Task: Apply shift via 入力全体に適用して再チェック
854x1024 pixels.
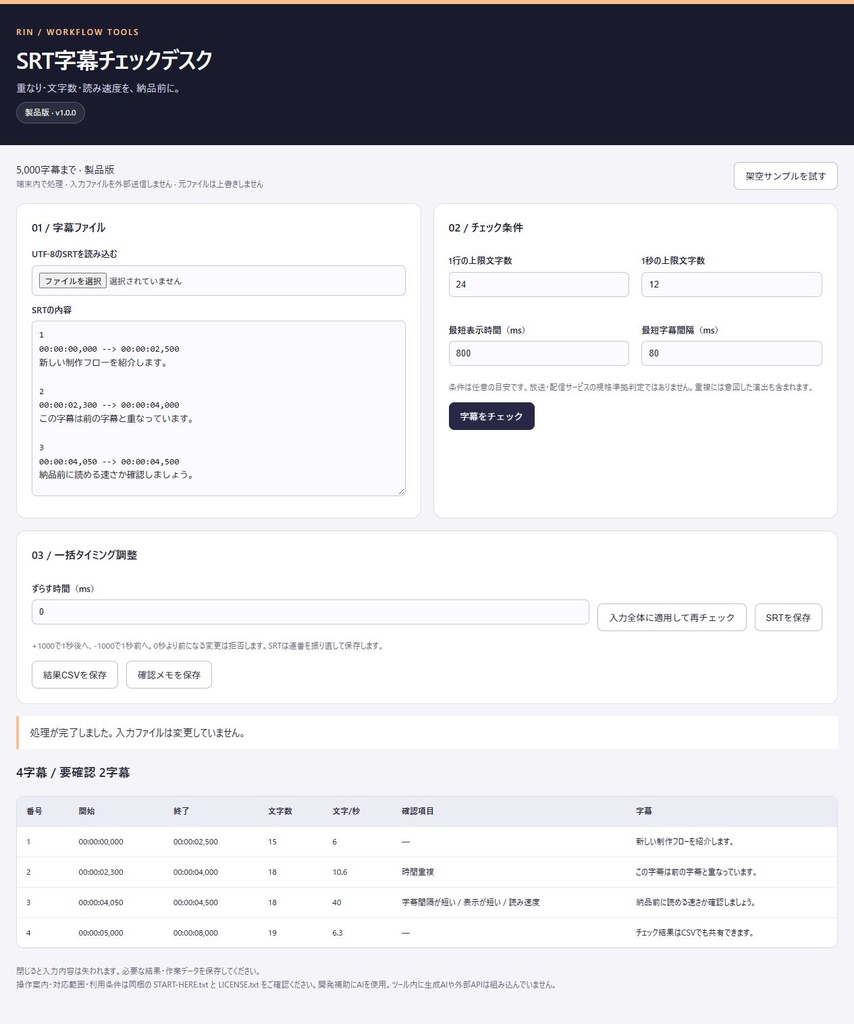Action: 672,617
